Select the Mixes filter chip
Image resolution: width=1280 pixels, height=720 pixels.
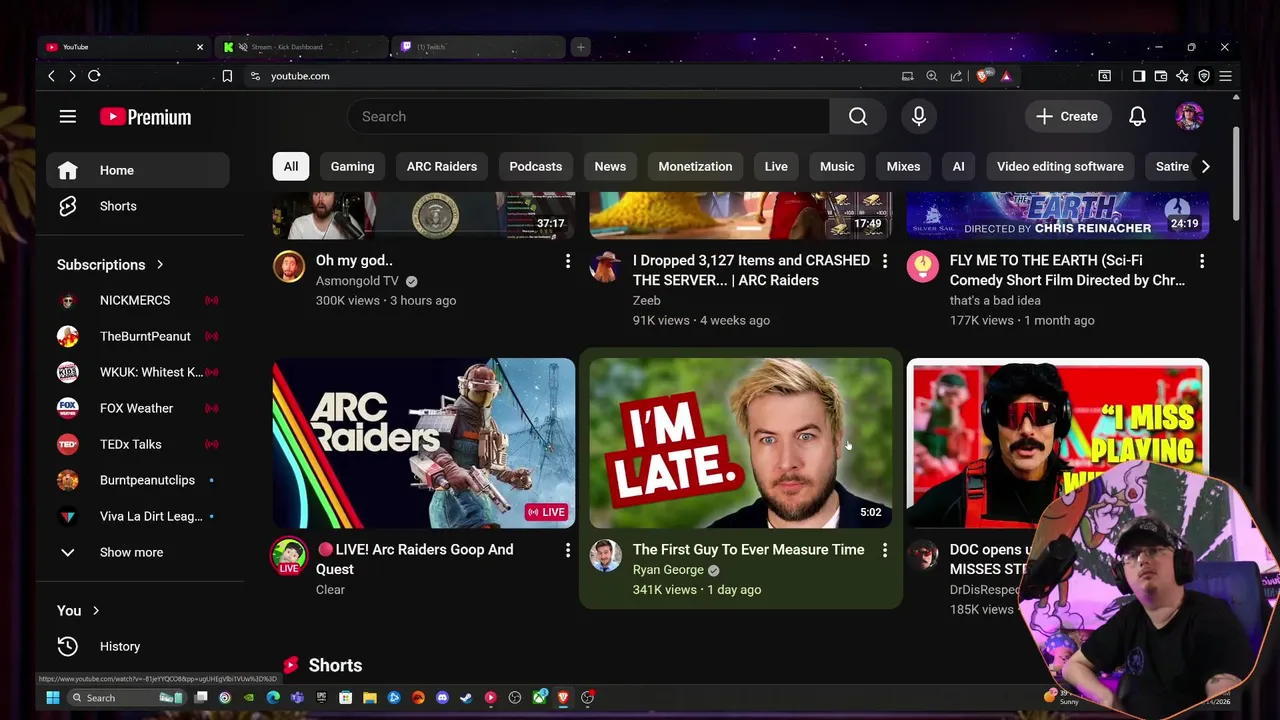click(x=903, y=166)
